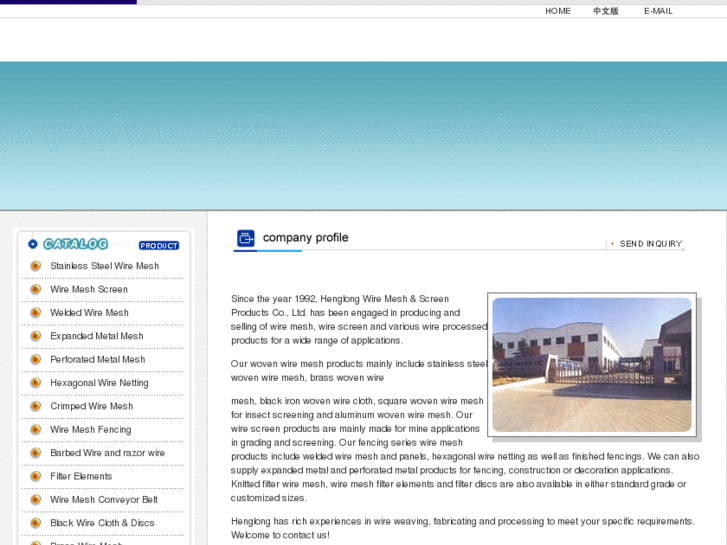Click the company profile heading text

(306, 237)
